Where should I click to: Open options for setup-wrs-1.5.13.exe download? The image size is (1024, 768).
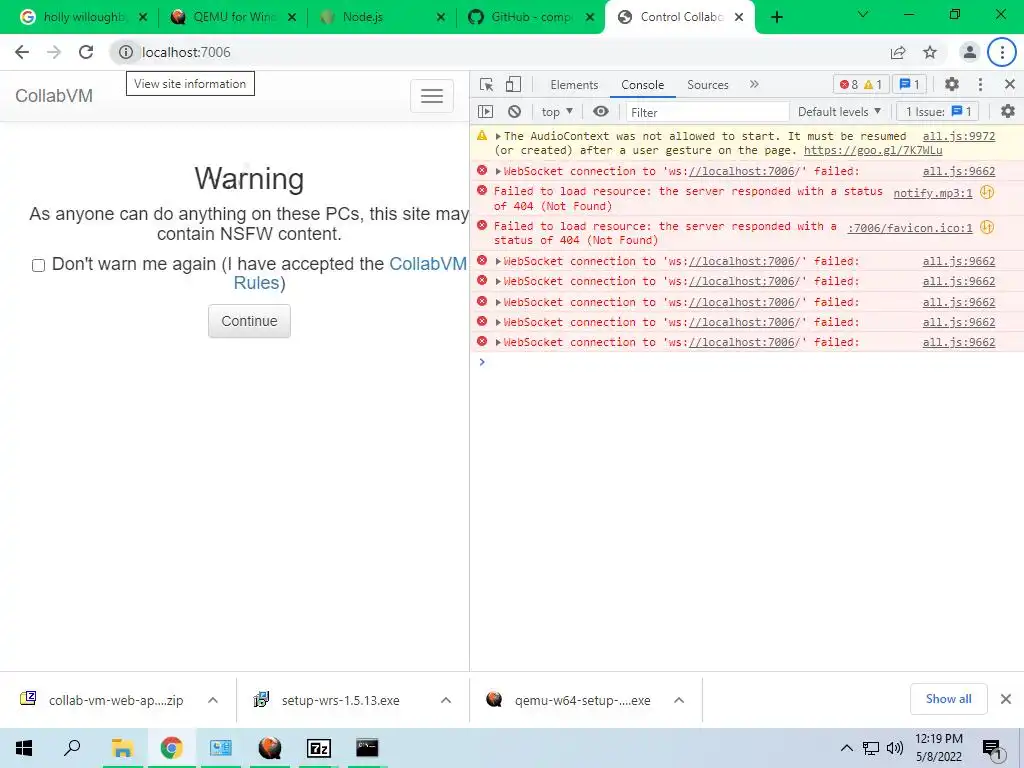point(446,700)
